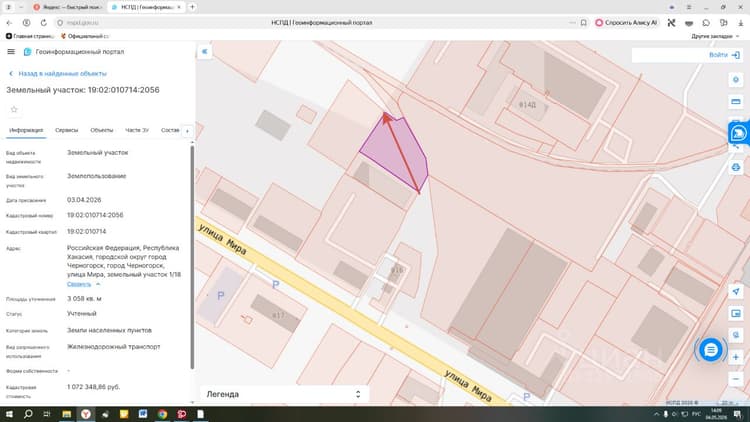Viewport: 750px width, 422px height.
Task: Select Железнодорожный транспорт permitted use text
Action: click(114, 347)
